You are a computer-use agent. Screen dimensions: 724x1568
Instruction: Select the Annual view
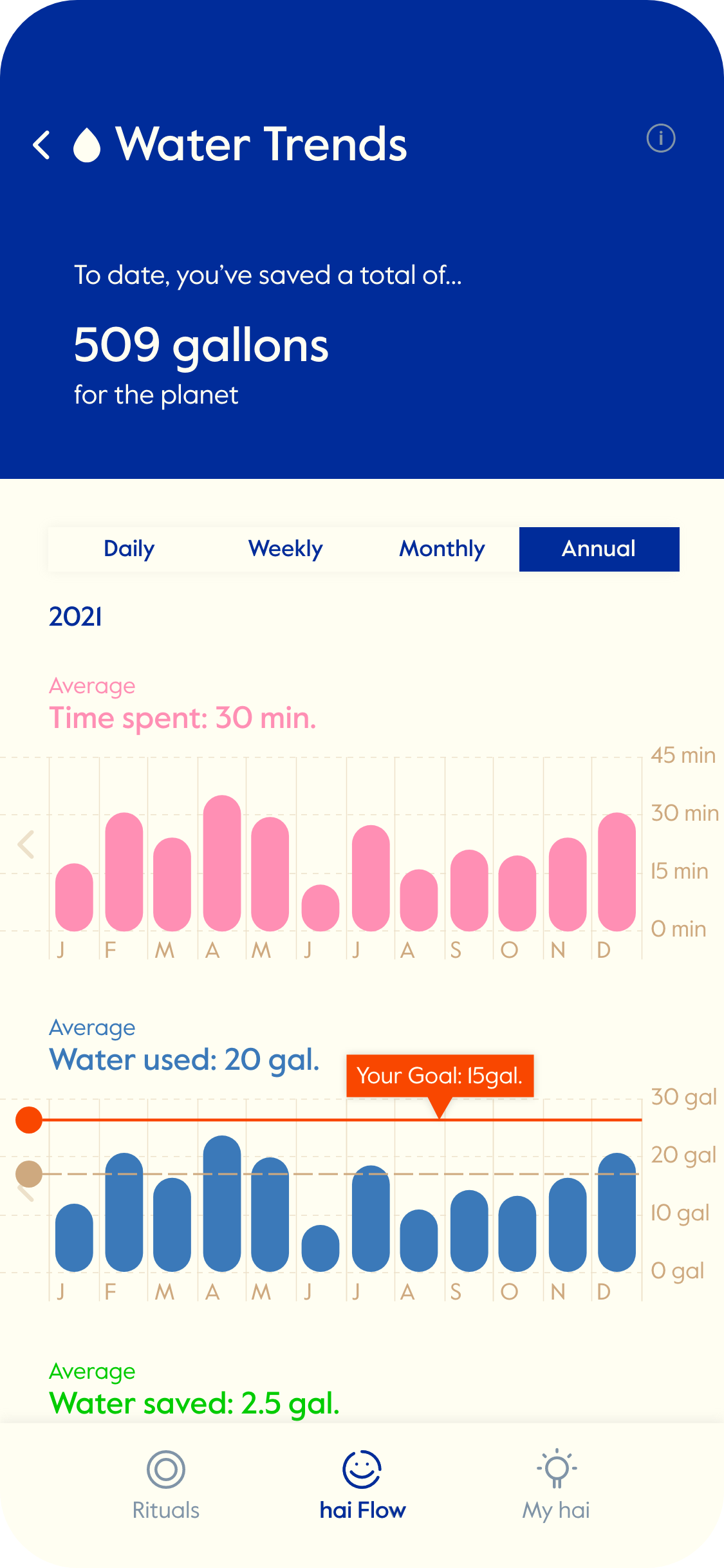click(x=599, y=549)
